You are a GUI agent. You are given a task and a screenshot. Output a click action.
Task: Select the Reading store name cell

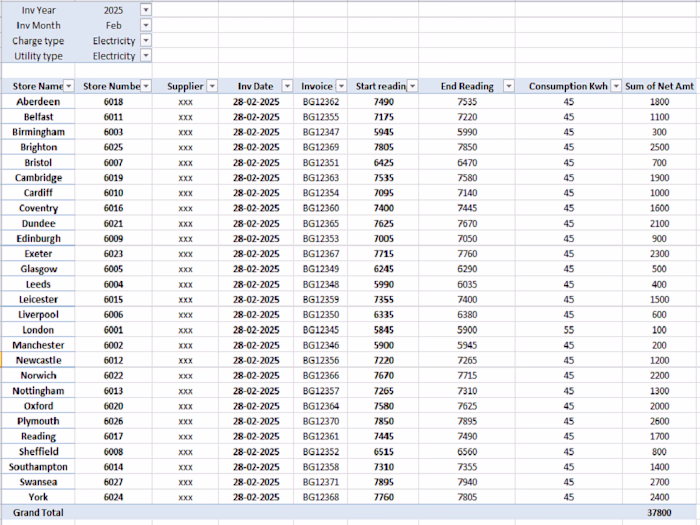[x=38, y=436]
